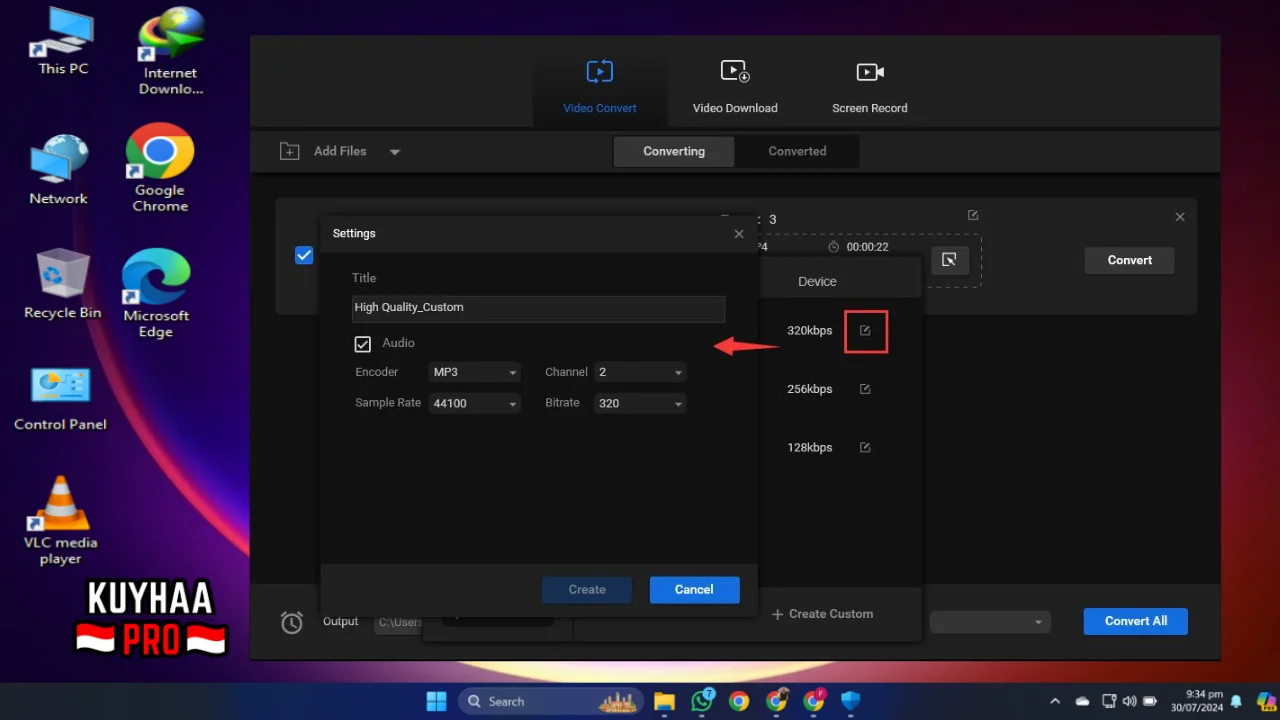Open the Screen Record tab
The height and width of the screenshot is (720, 1280).
pyautogui.click(x=870, y=87)
